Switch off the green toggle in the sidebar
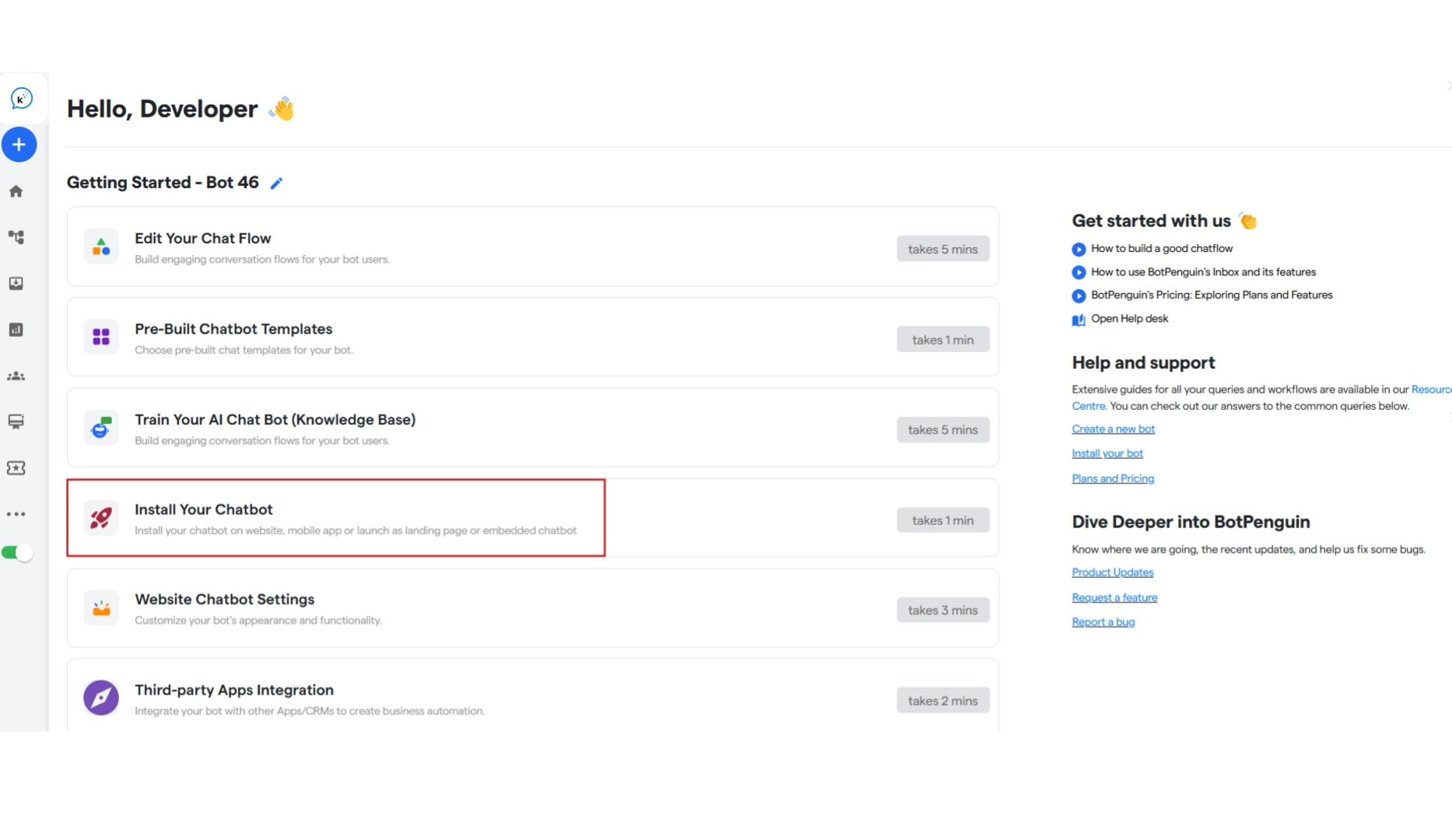The height and width of the screenshot is (840, 1452). (x=17, y=553)
